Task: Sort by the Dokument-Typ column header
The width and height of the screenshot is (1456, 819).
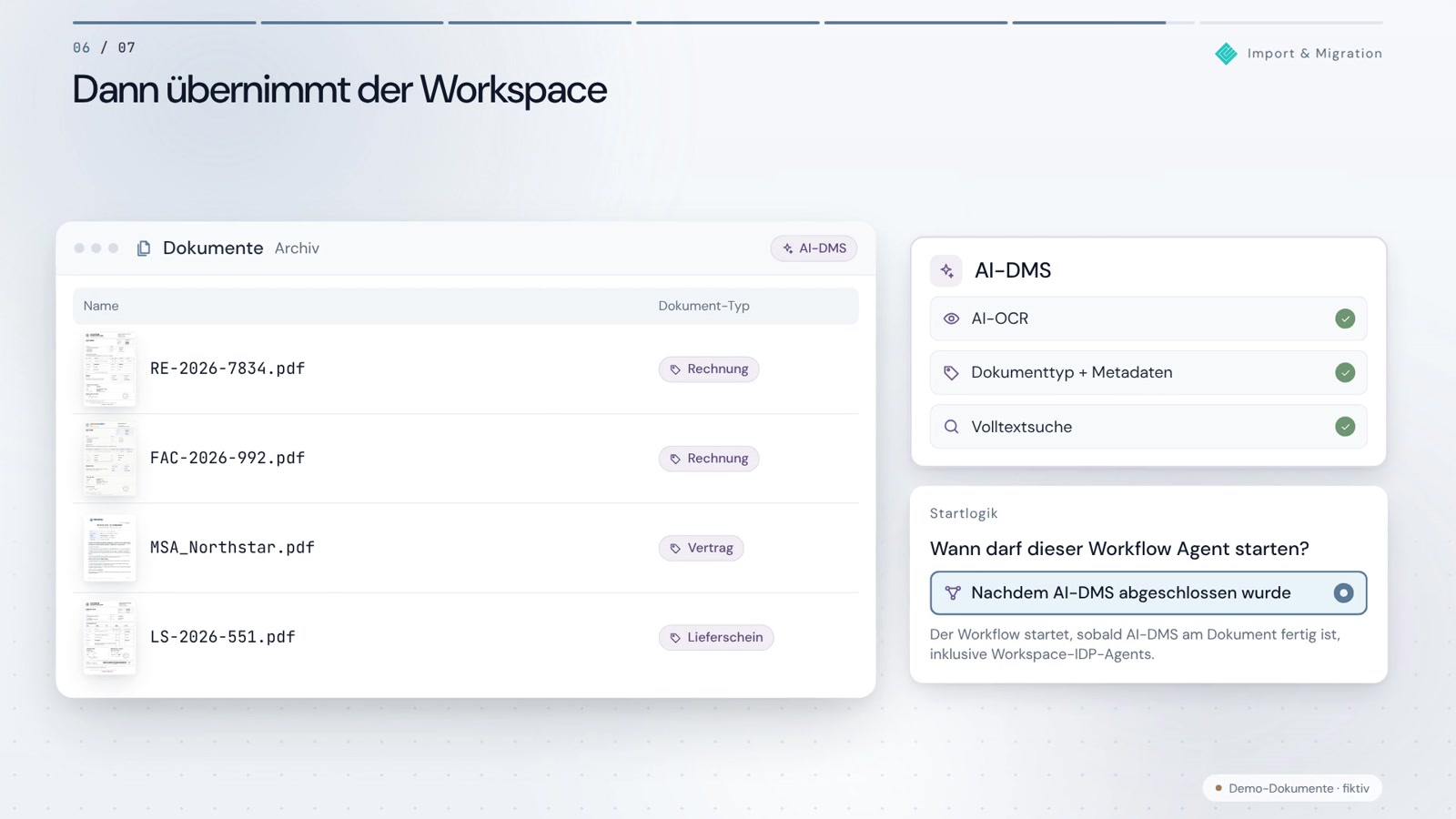Action: pyautogui.click(x=703, y=306)
